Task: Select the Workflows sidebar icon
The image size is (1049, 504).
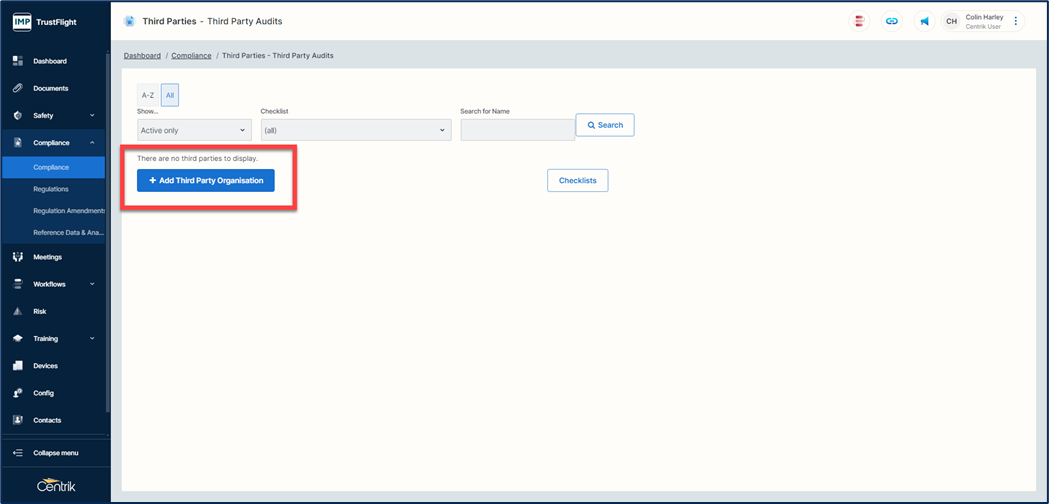Action: 18,284
